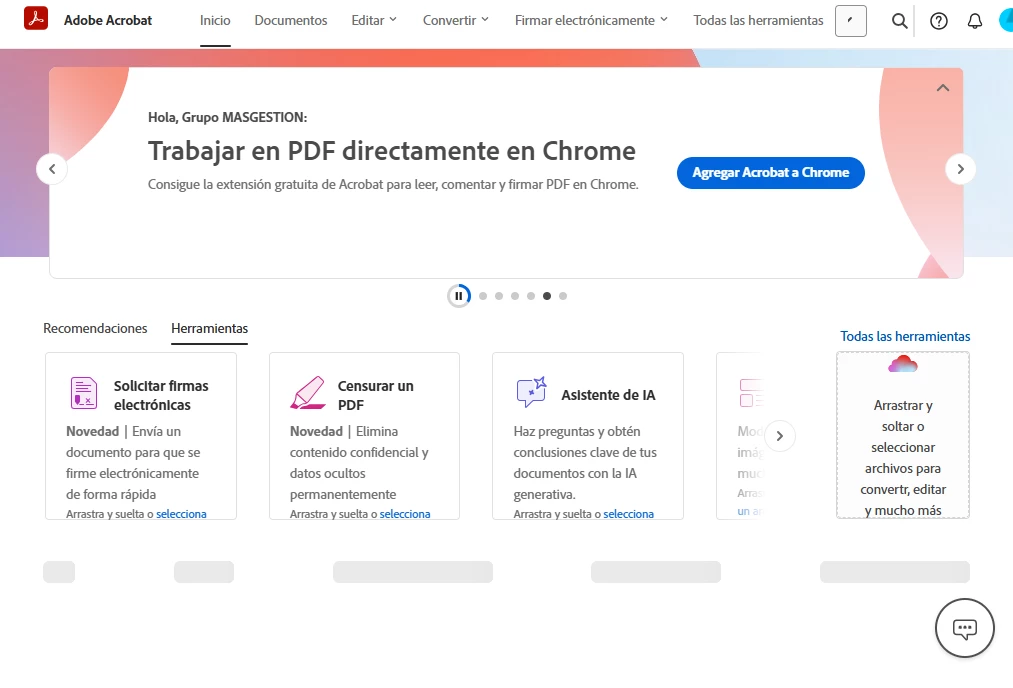
Task: Click the small boxed button after Todas las herramientas
Action: pos(850,21)
